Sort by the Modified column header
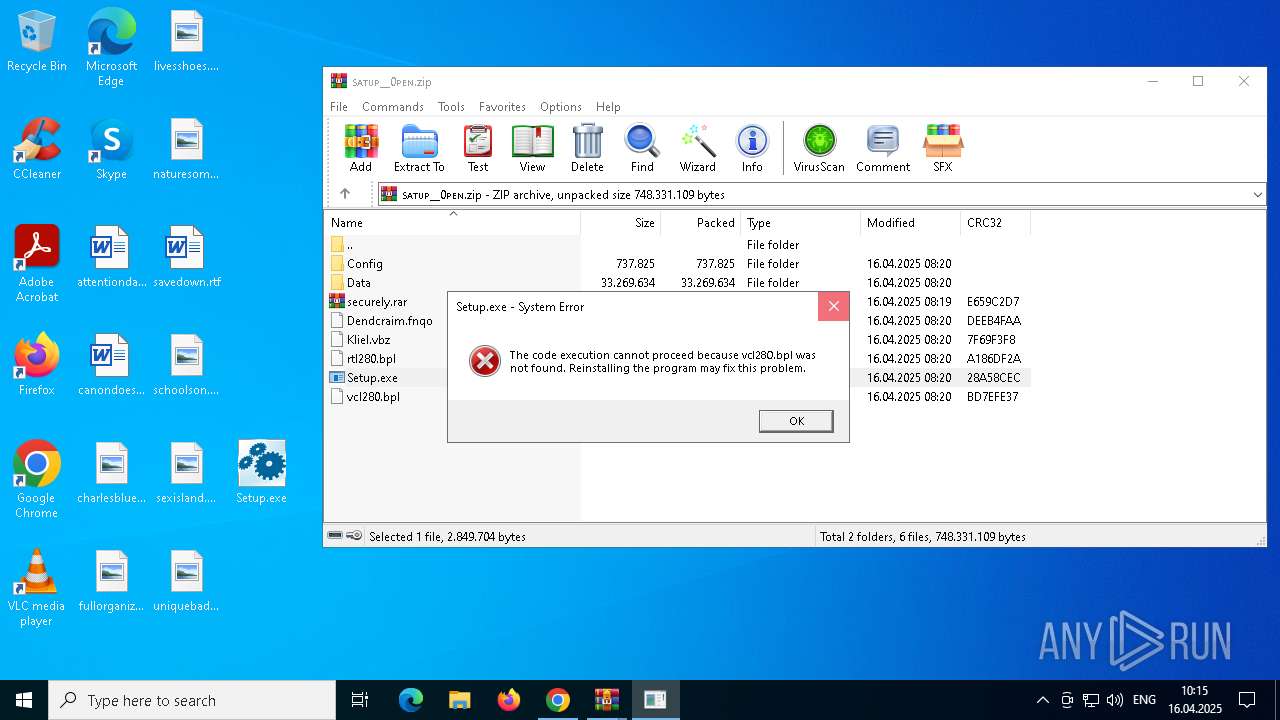1280x720 pixels. (911, 223)
